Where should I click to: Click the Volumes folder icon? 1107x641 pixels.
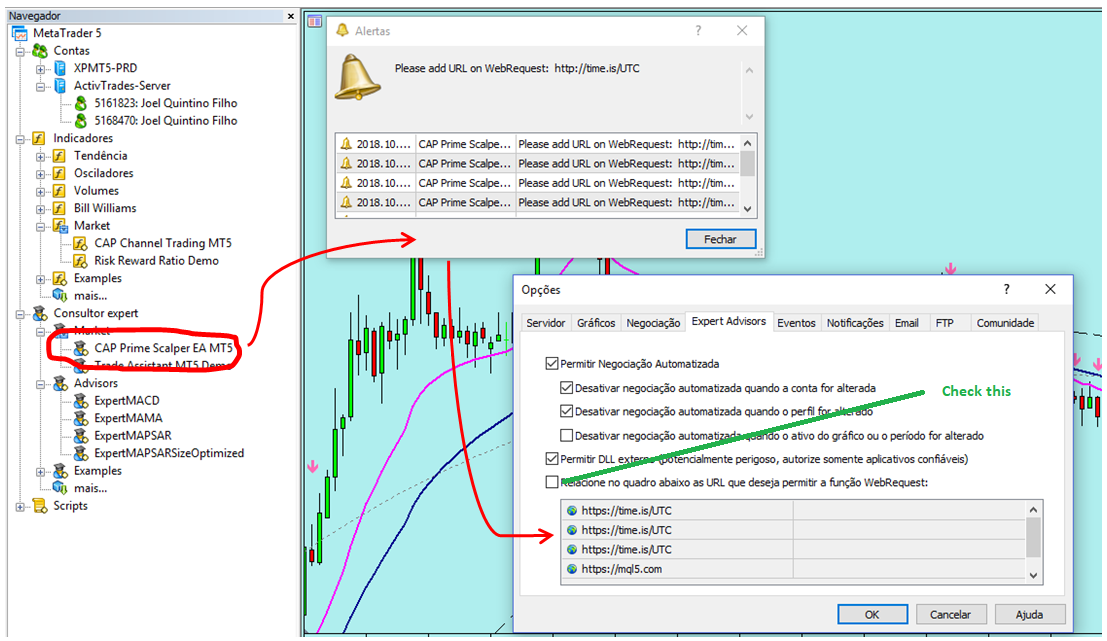coord(60,191)
